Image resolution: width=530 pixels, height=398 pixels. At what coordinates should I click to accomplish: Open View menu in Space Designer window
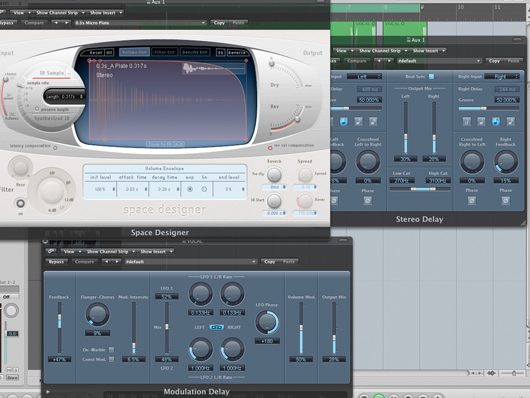coord(21,13)
